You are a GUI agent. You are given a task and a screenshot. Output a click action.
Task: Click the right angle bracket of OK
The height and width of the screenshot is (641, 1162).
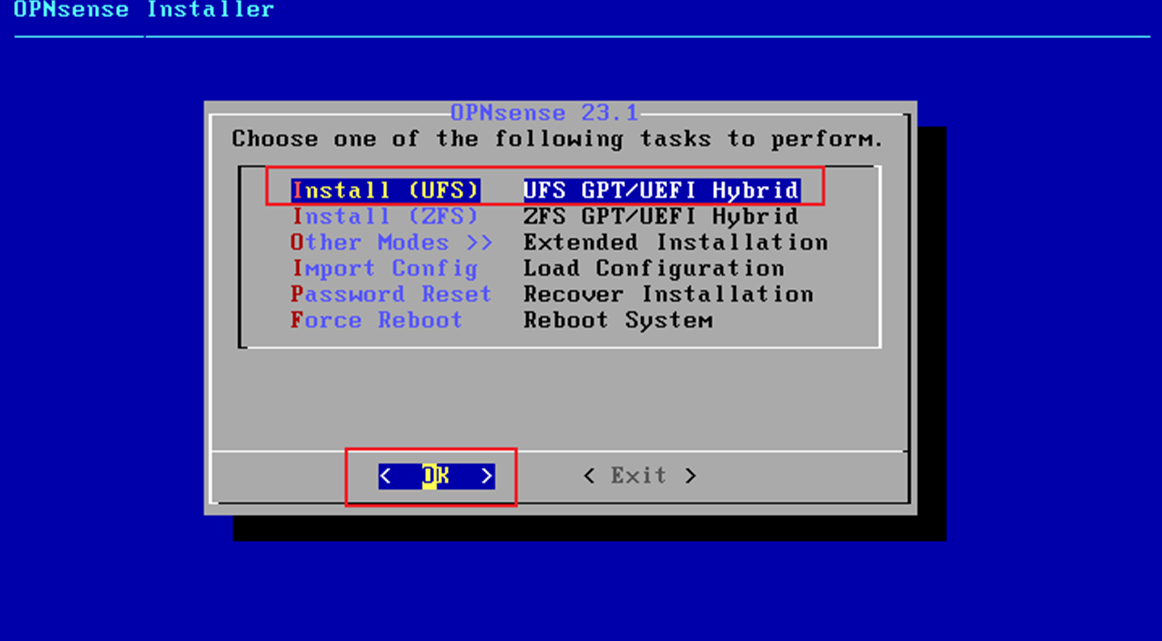pyautogui.click(x=487, y=476)
